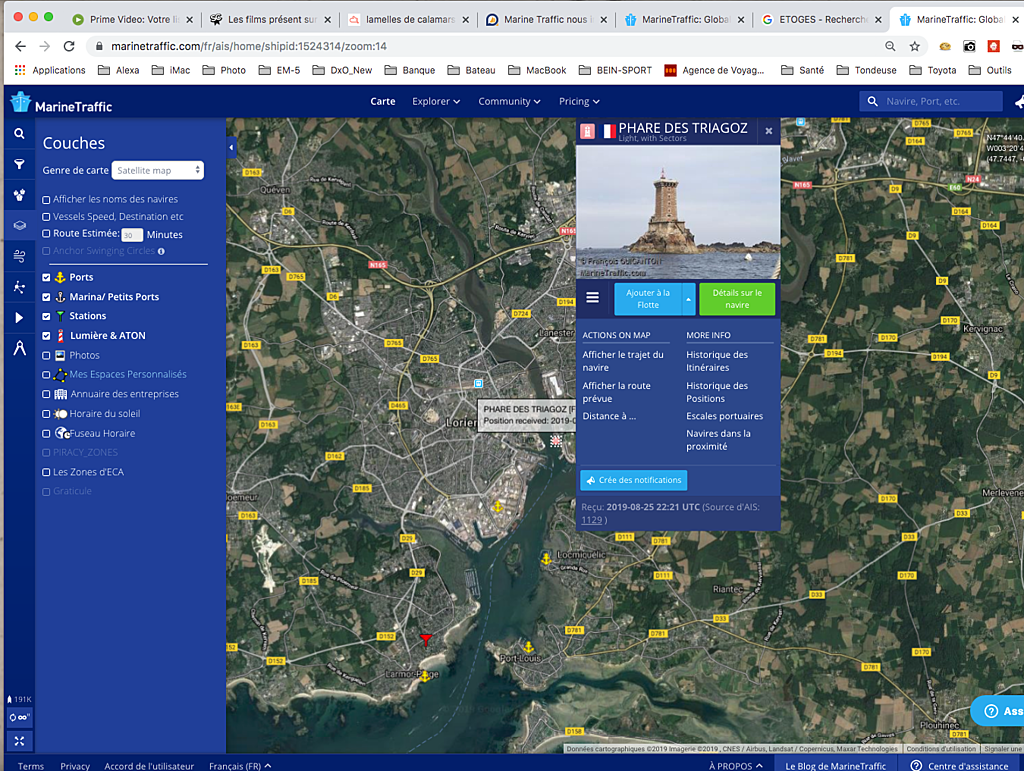Click the vessel density icon in sidebar
This screenshot has height=771, width=1024.
click(x=20, y=195)
